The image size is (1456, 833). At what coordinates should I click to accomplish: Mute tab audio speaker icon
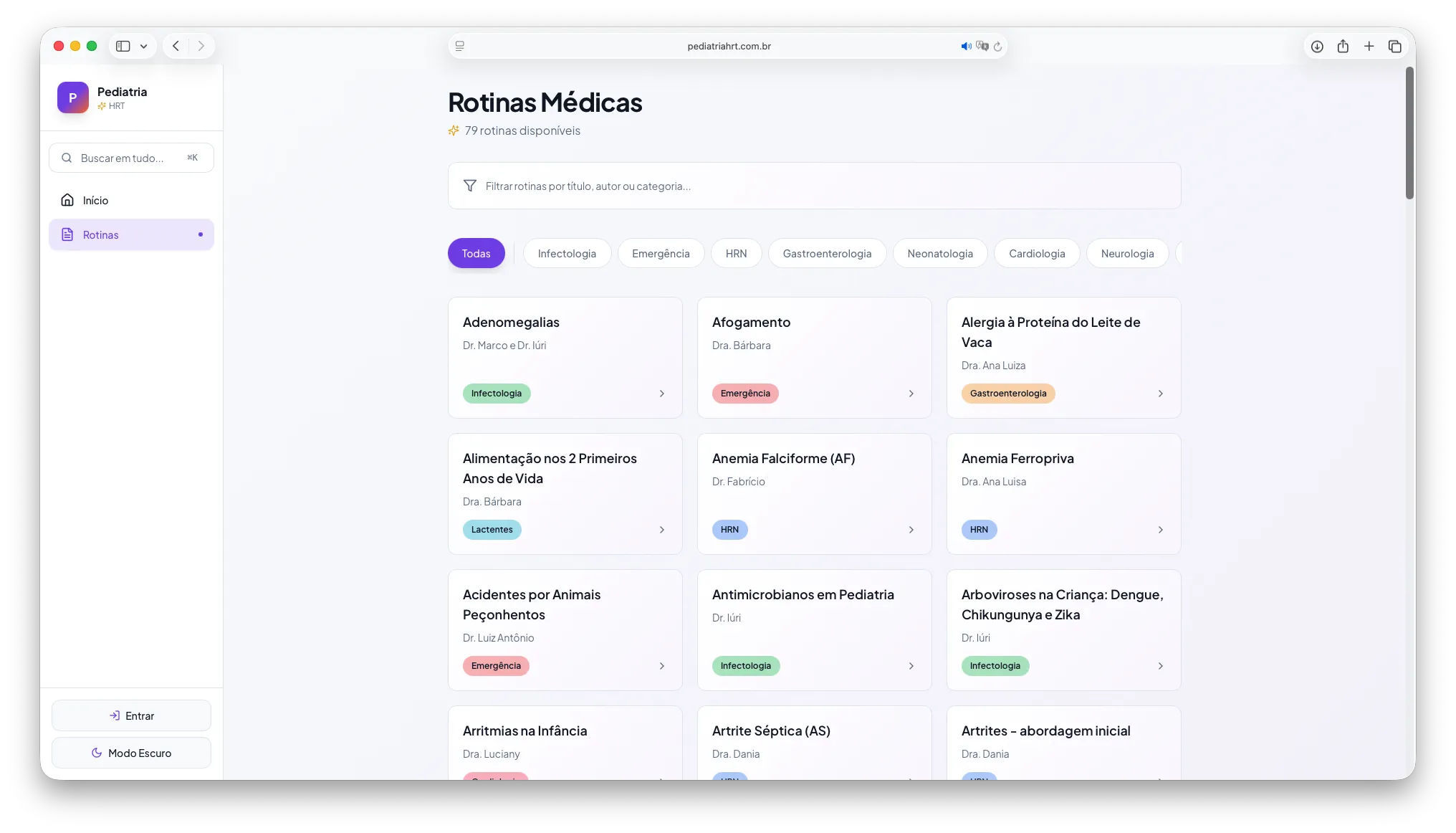965,46
